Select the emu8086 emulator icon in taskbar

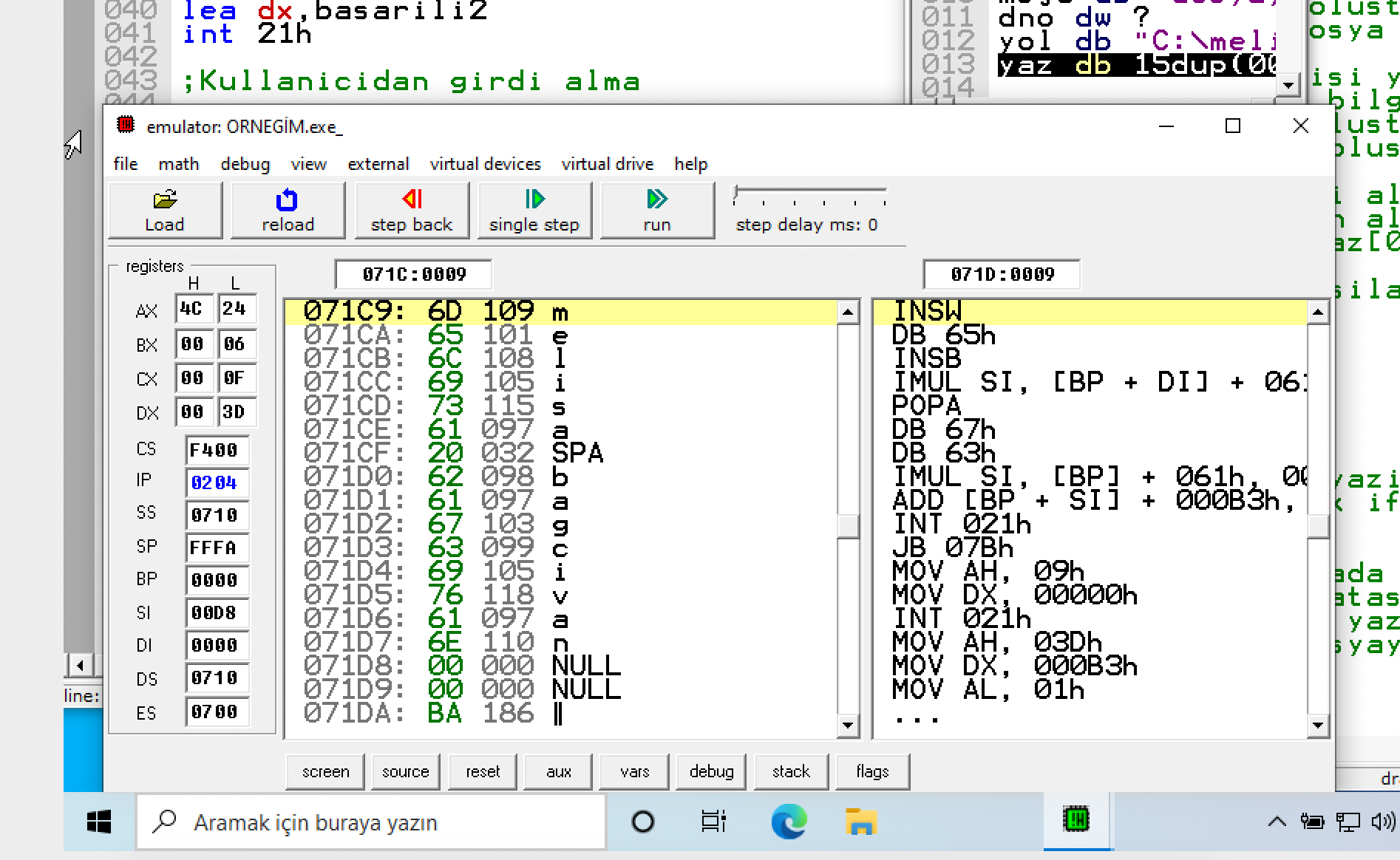coord(1076,821)
